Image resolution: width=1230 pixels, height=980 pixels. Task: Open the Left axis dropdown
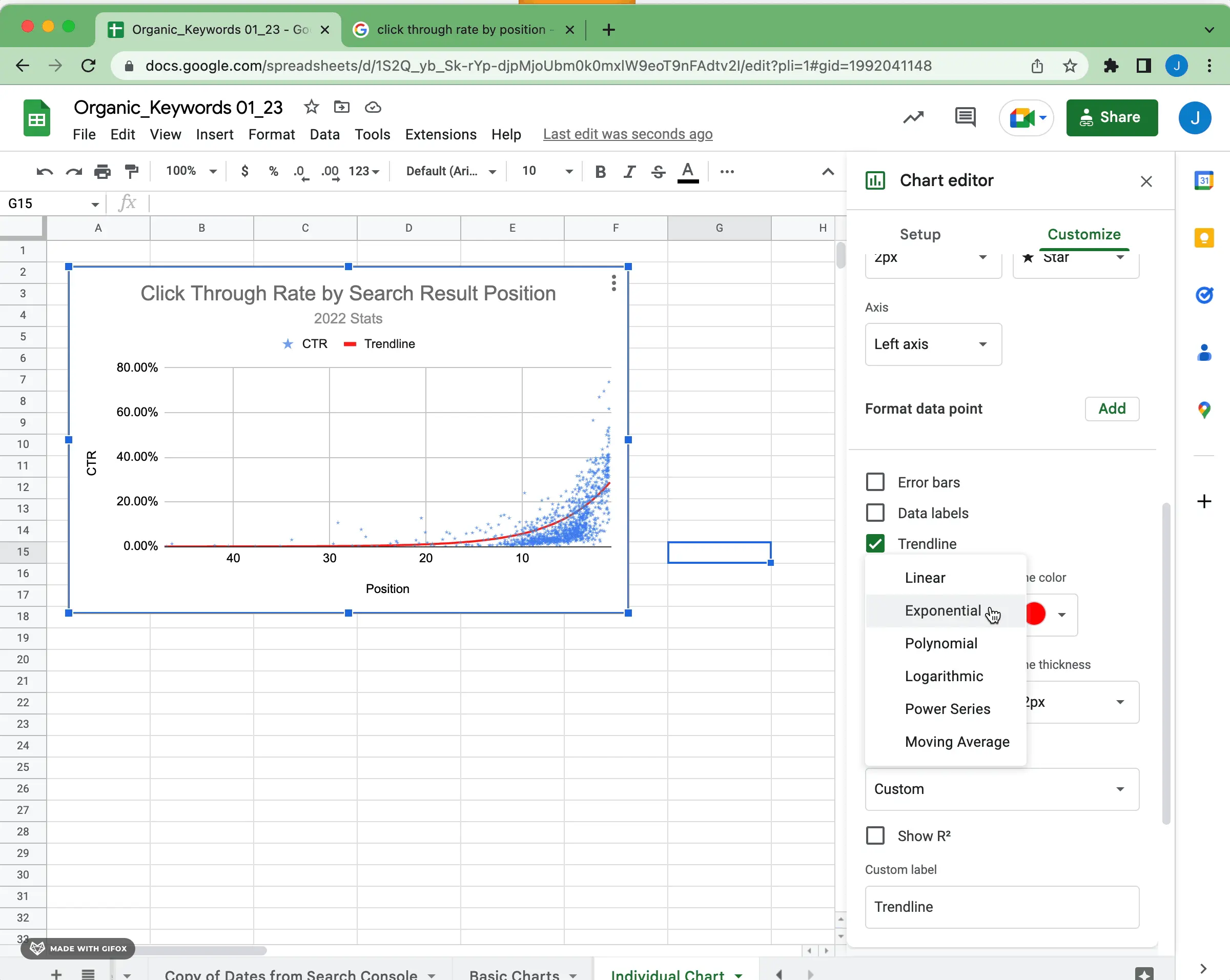930,344
